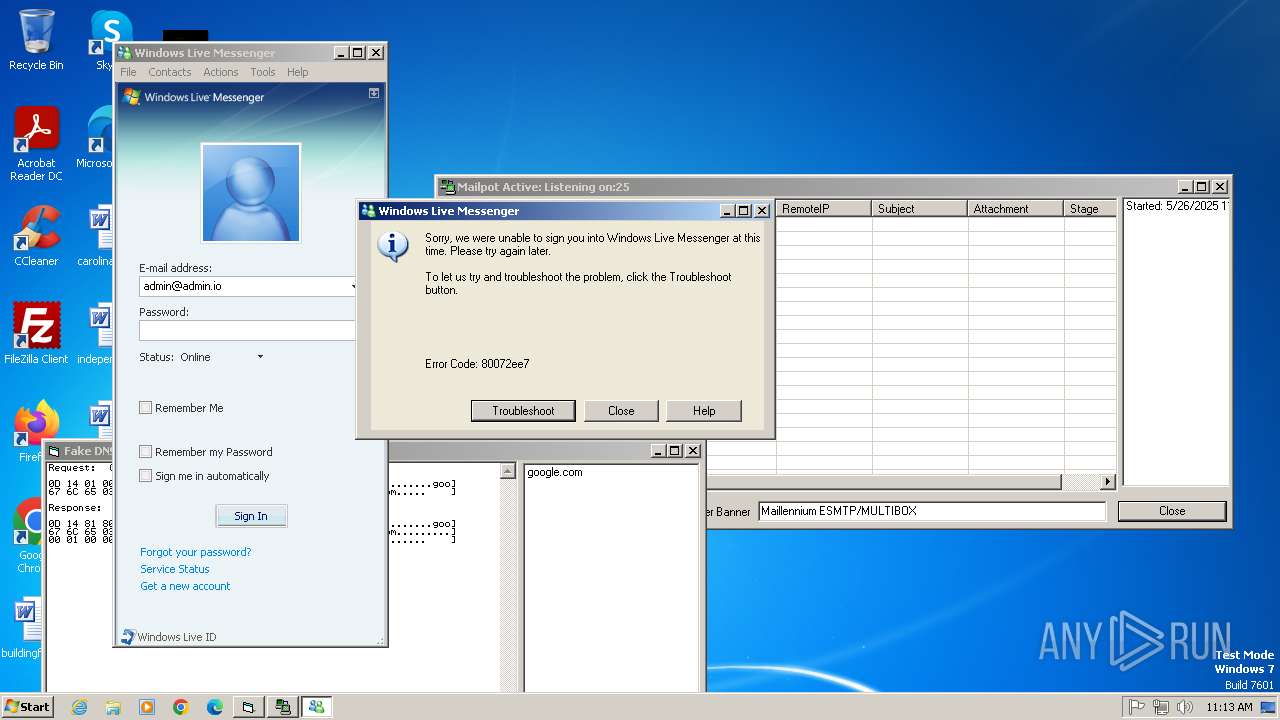Switch to the Fake DNS taskbar button

[248, 707]
